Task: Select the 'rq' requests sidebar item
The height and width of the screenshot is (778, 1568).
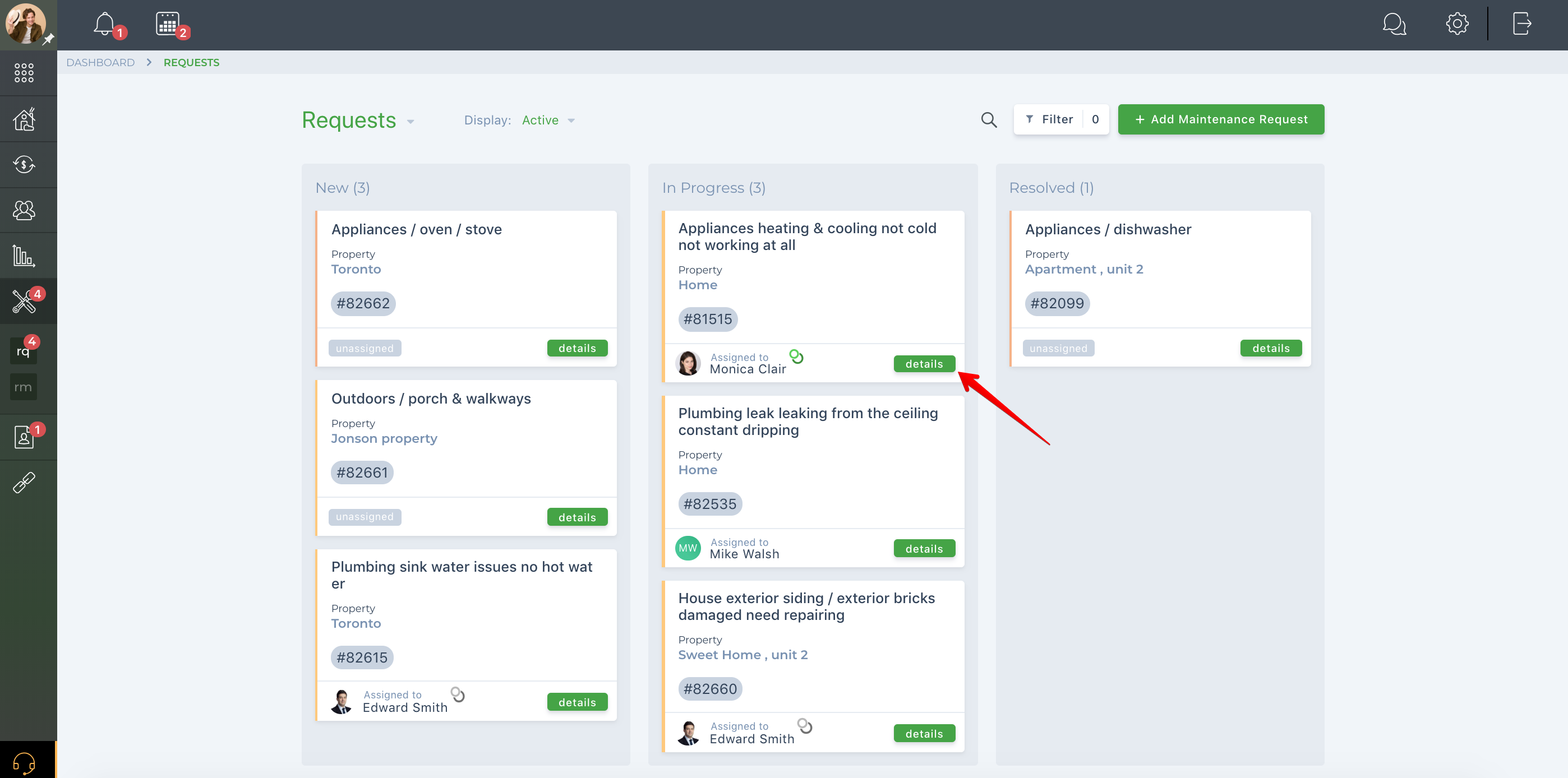Action: pos(23,351)
